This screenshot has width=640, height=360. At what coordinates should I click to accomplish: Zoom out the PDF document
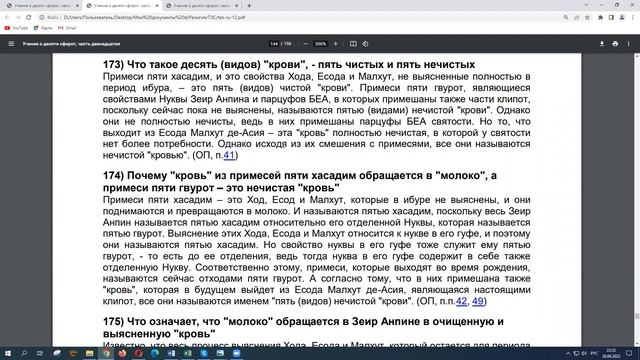coord(306,44)
